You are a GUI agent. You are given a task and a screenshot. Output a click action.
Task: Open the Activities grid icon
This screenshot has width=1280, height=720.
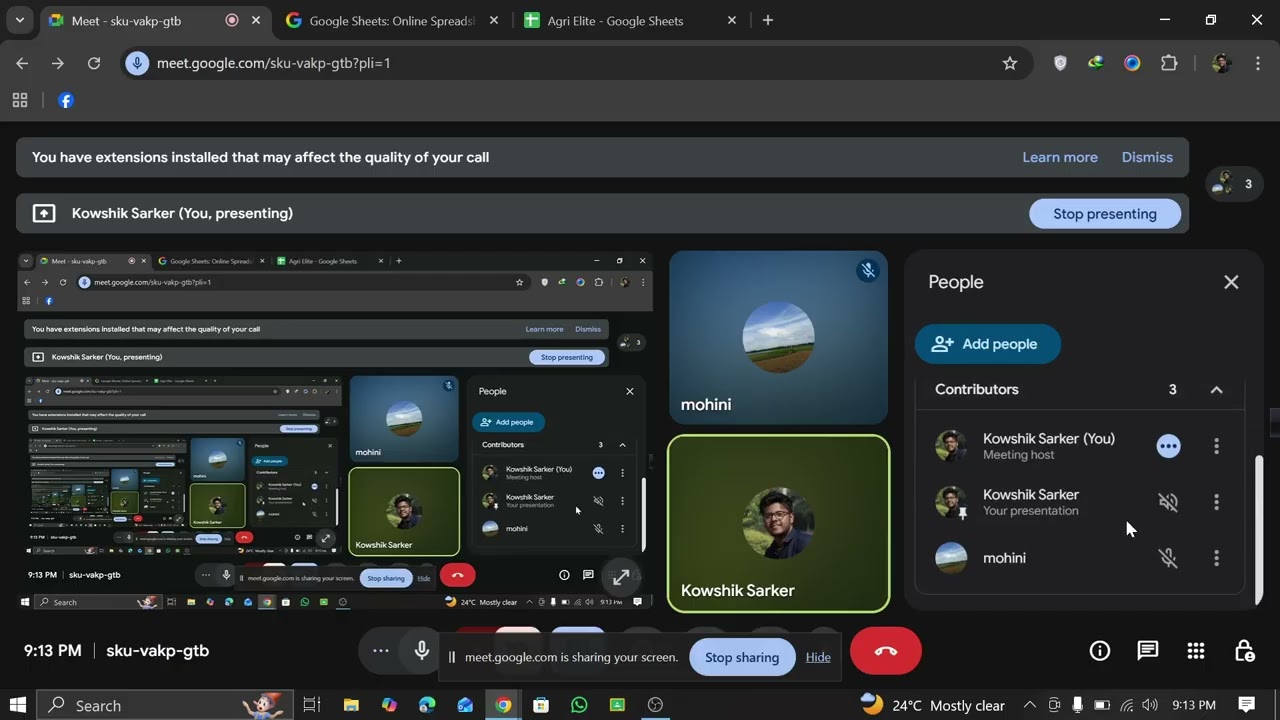click(x=1196, y=651)
